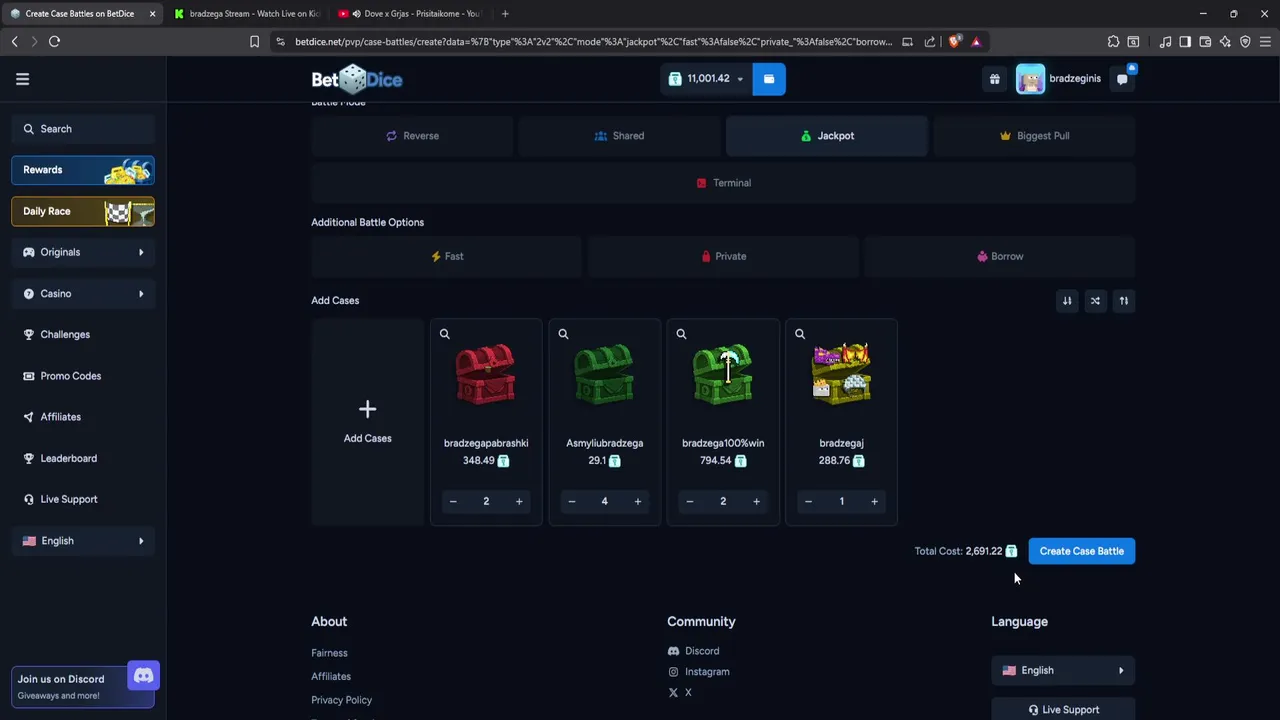Inspect the bradzegaj case with magnifier

coord(799,334)
